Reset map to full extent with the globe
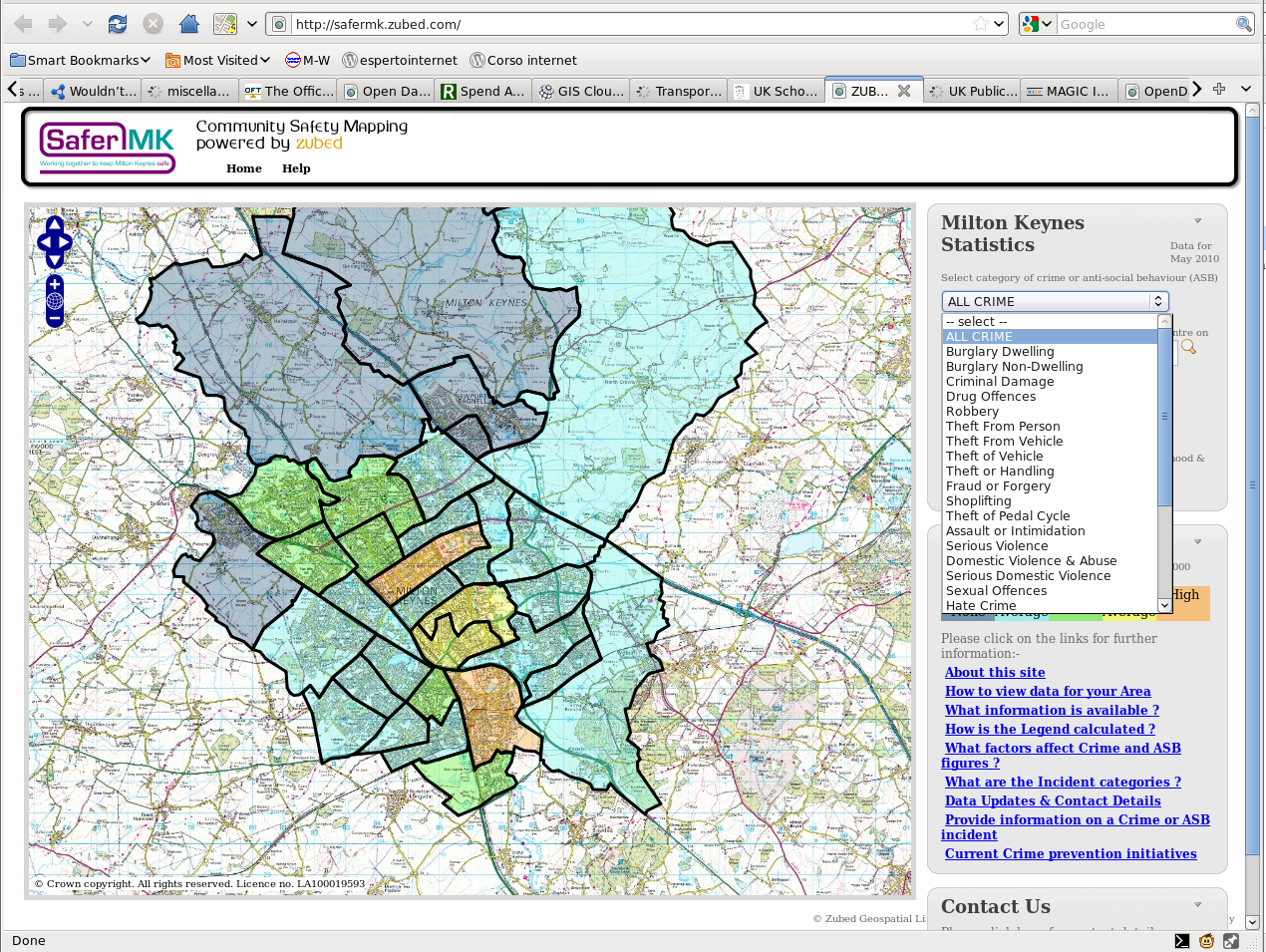 click(55, 301)
